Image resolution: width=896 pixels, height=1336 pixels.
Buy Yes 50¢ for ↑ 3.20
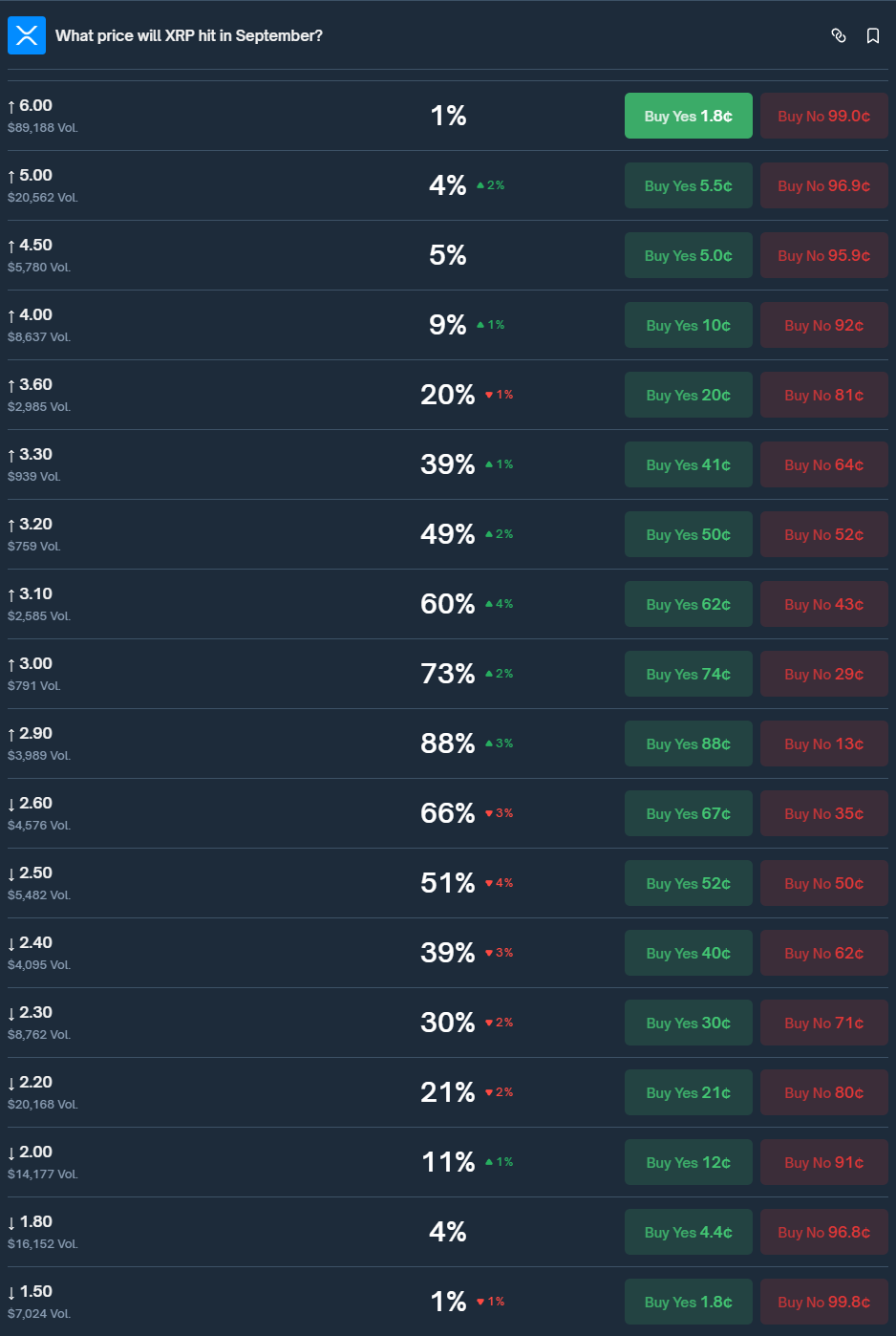[x=689, y=534]
